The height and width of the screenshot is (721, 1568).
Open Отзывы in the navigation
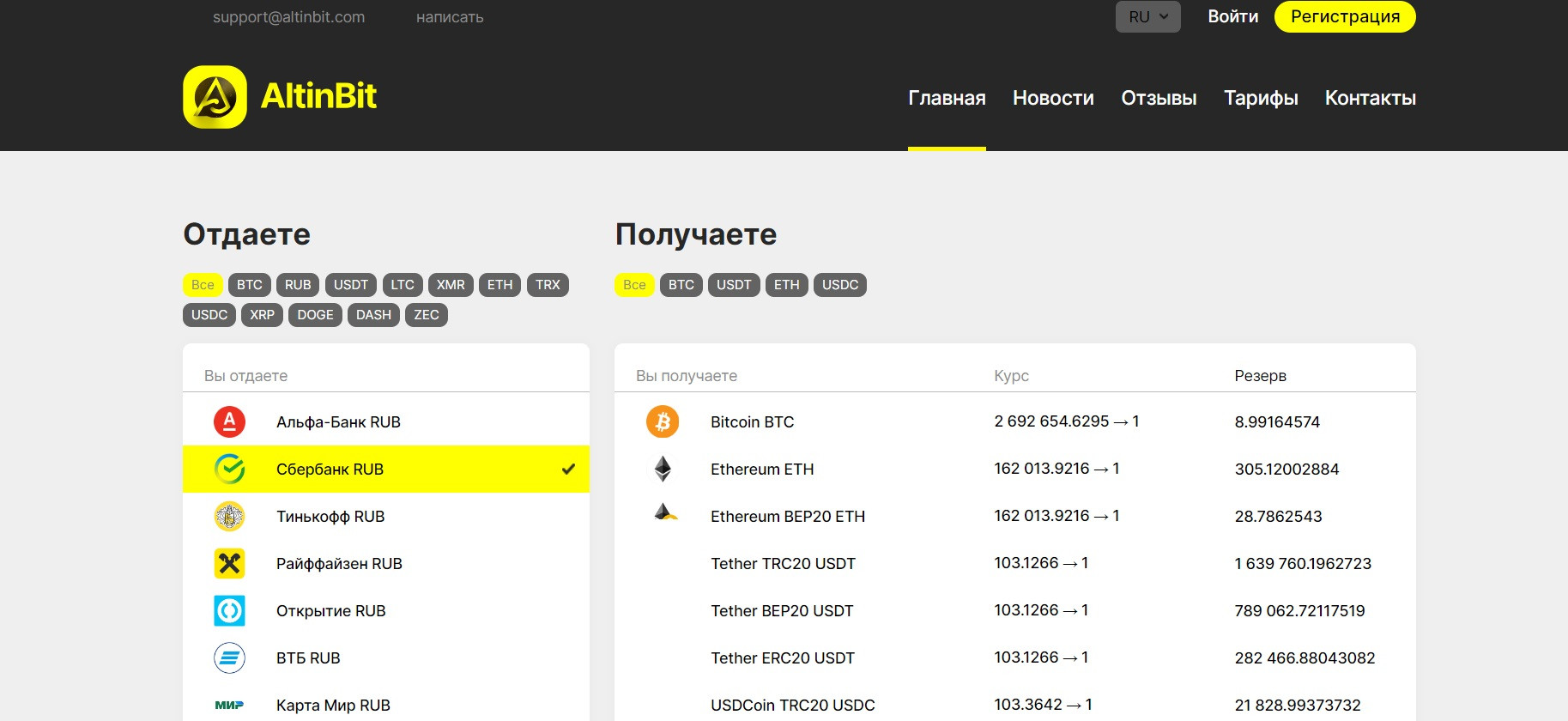coord(1159,98)
